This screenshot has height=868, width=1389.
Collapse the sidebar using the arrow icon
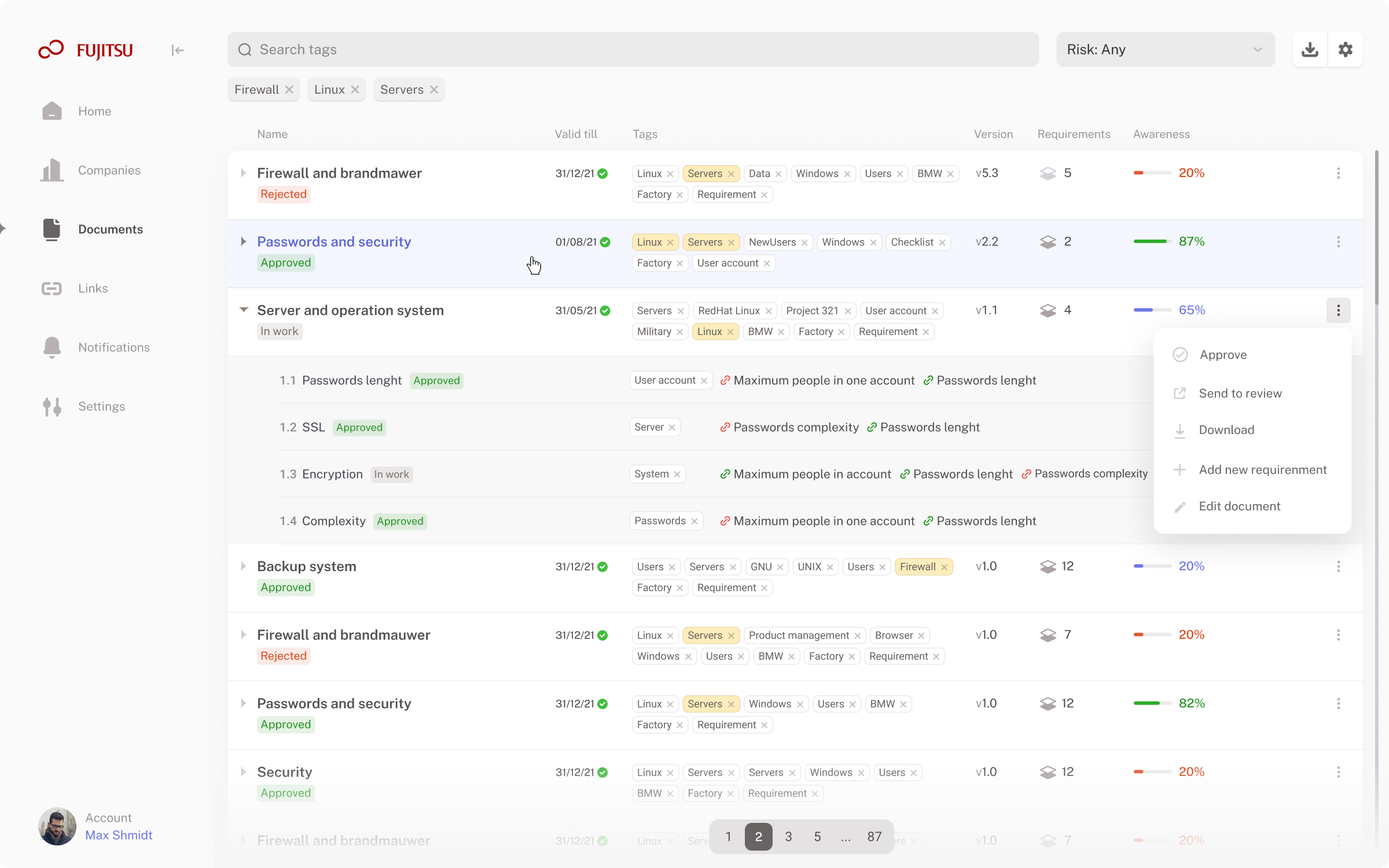(178, 50)
